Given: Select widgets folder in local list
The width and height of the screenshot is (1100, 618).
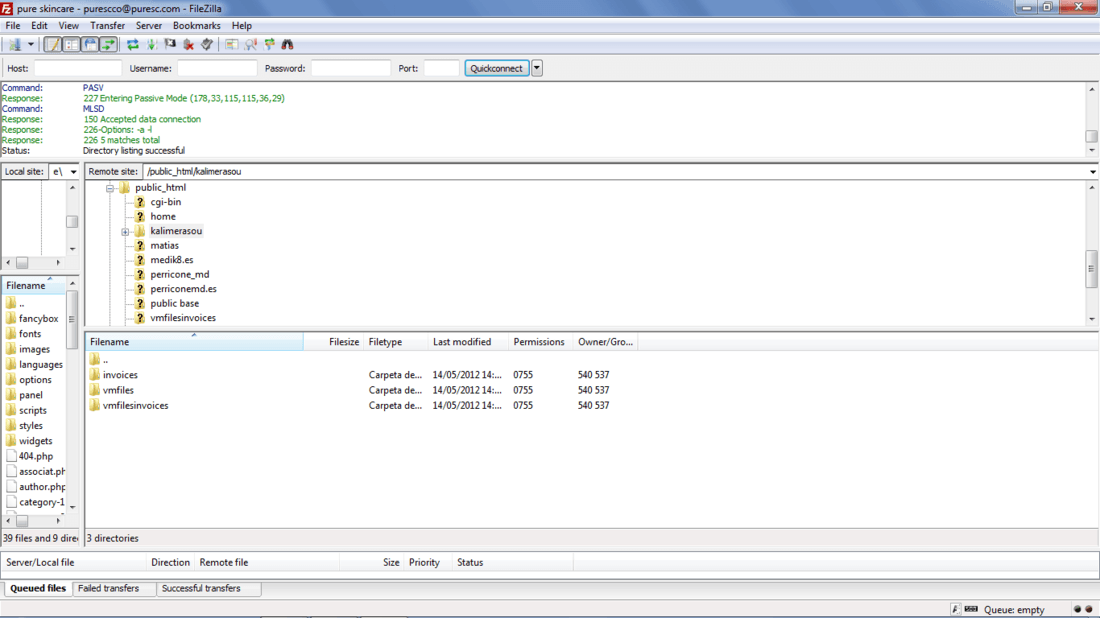Looking at the screenshot, I should tap(35, 441).
